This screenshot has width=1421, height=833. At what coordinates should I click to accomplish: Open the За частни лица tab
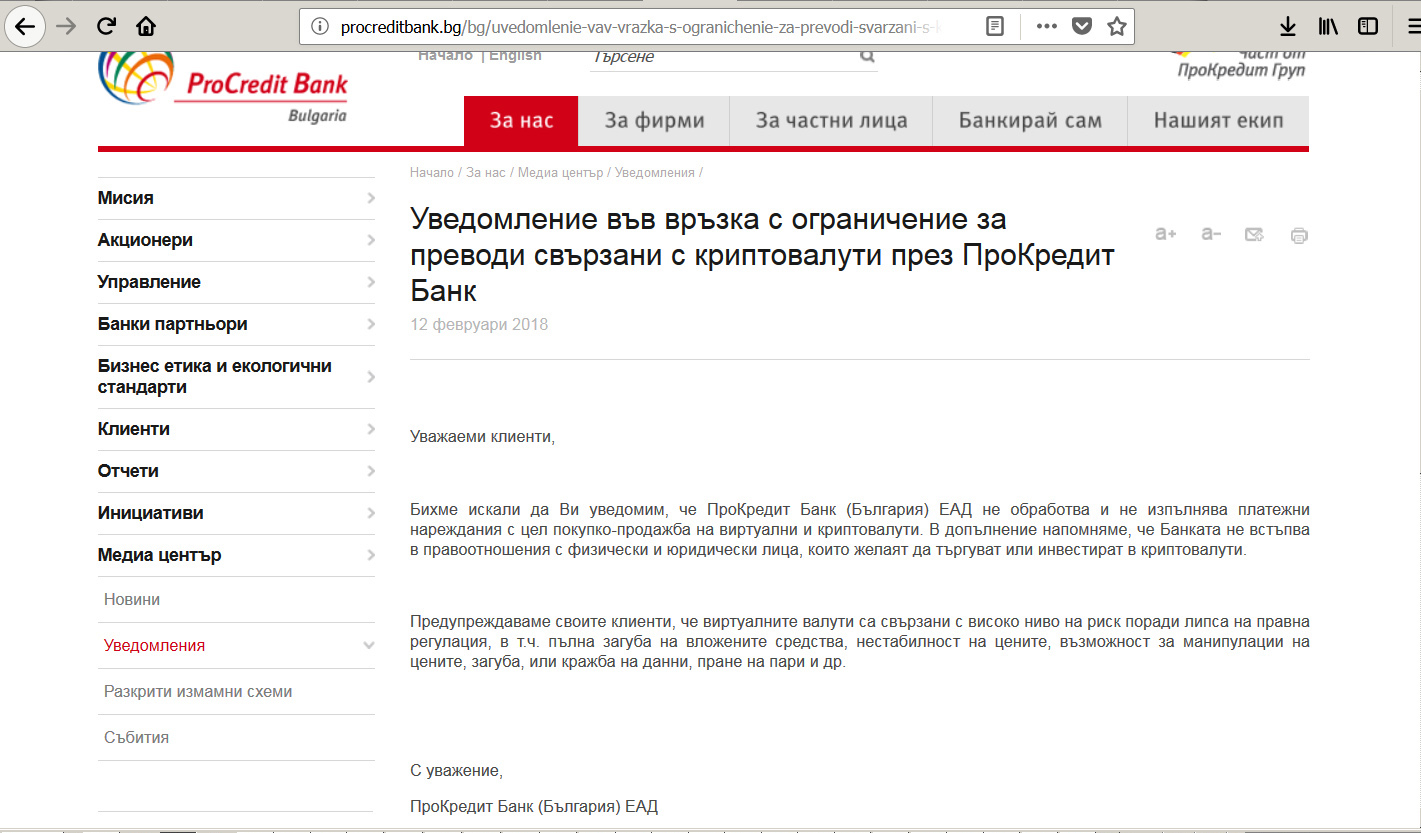tap(831, 121)
